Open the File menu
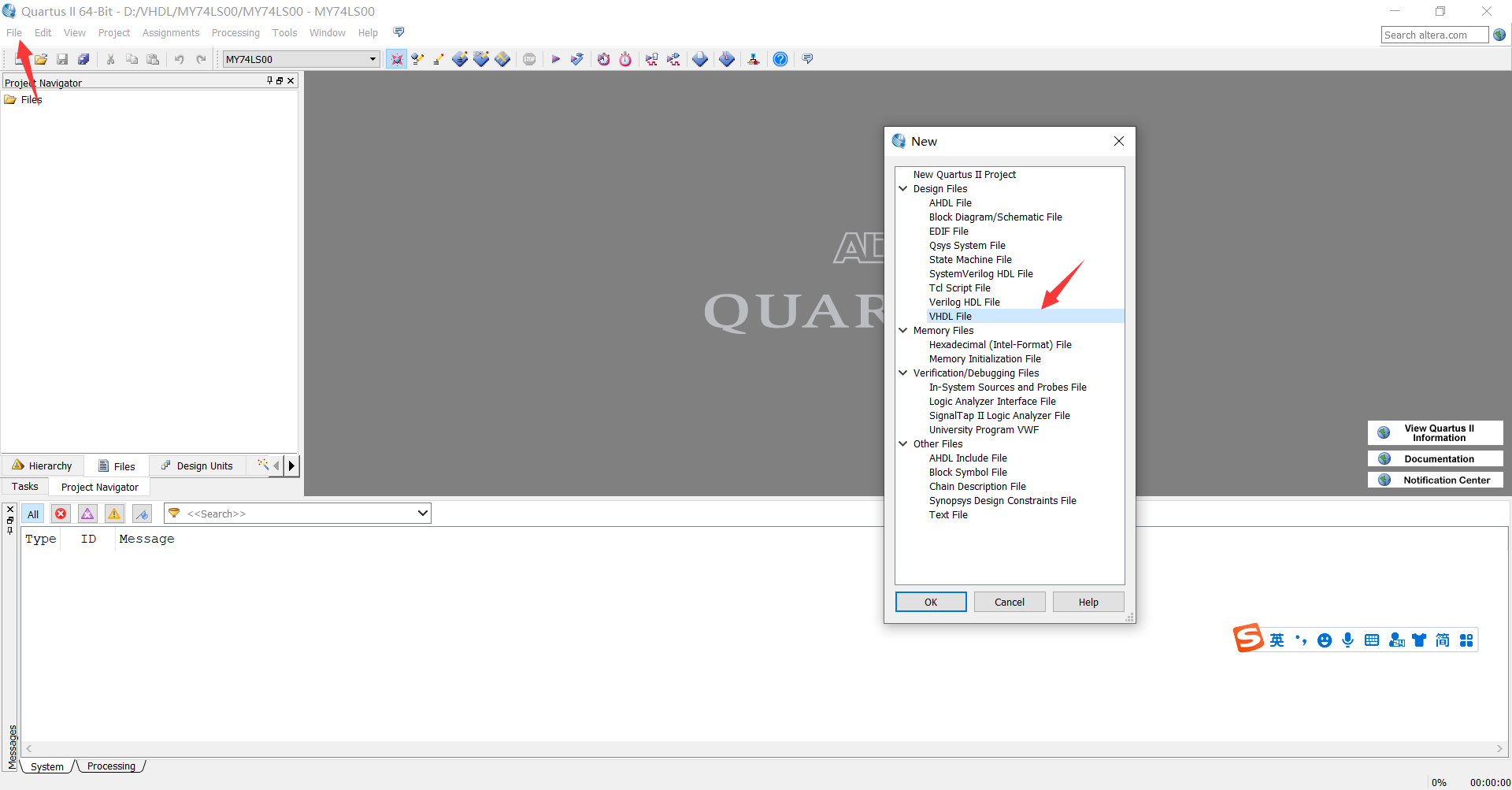 coord(14,32)
